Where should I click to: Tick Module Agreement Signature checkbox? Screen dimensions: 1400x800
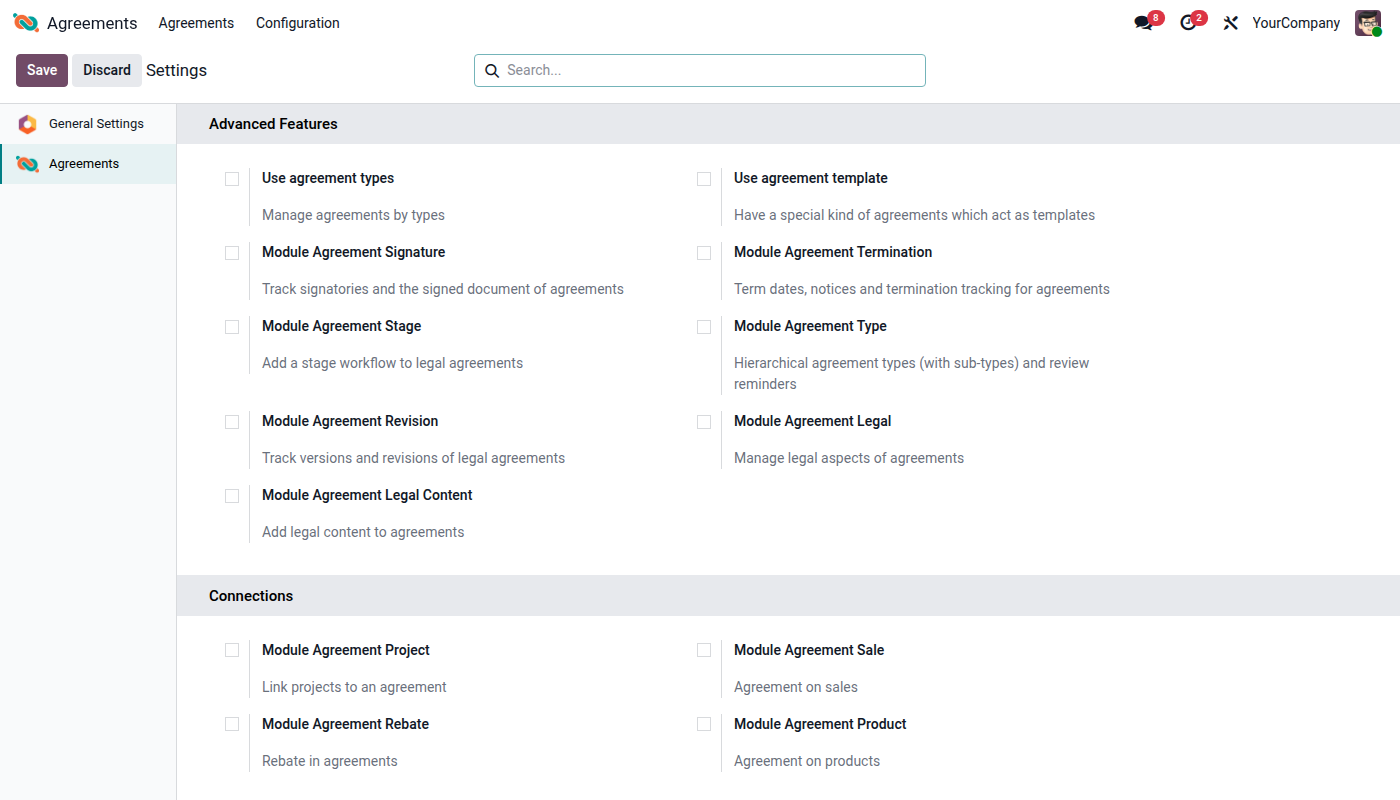232,253
